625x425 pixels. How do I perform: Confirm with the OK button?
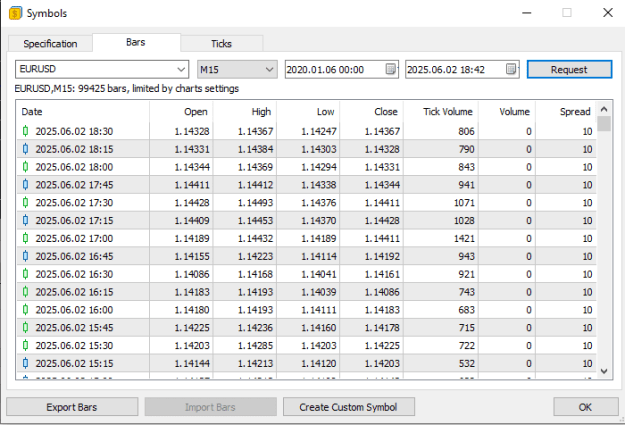coord(585,407)
